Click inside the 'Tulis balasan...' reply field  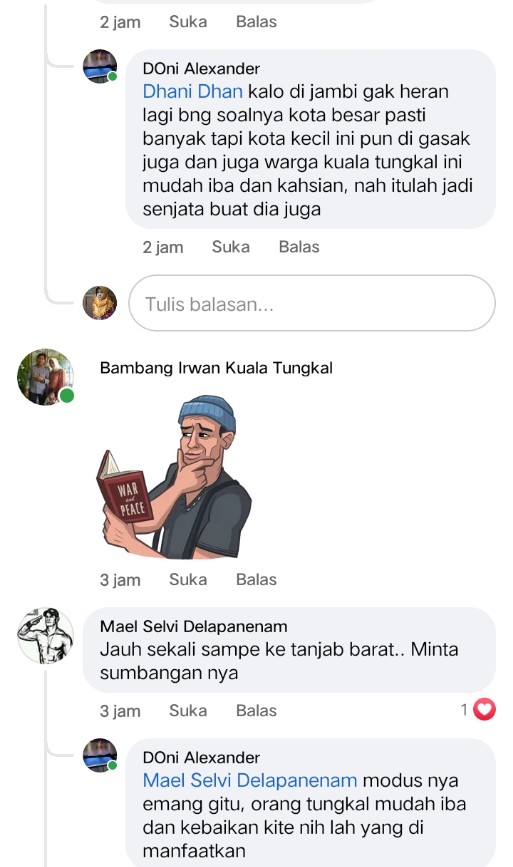click(312, 303)
